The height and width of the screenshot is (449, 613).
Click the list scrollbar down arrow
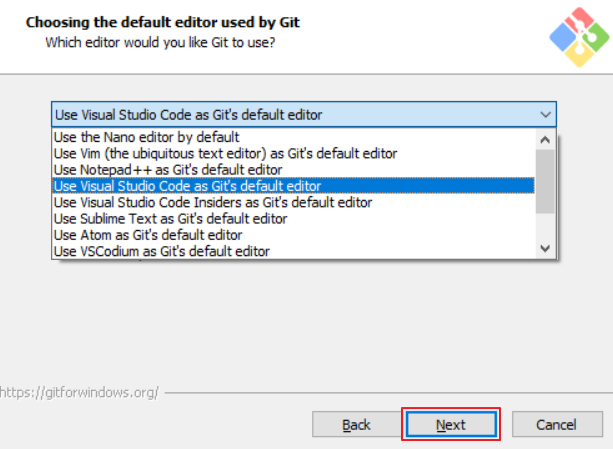(x=545, y=249)
